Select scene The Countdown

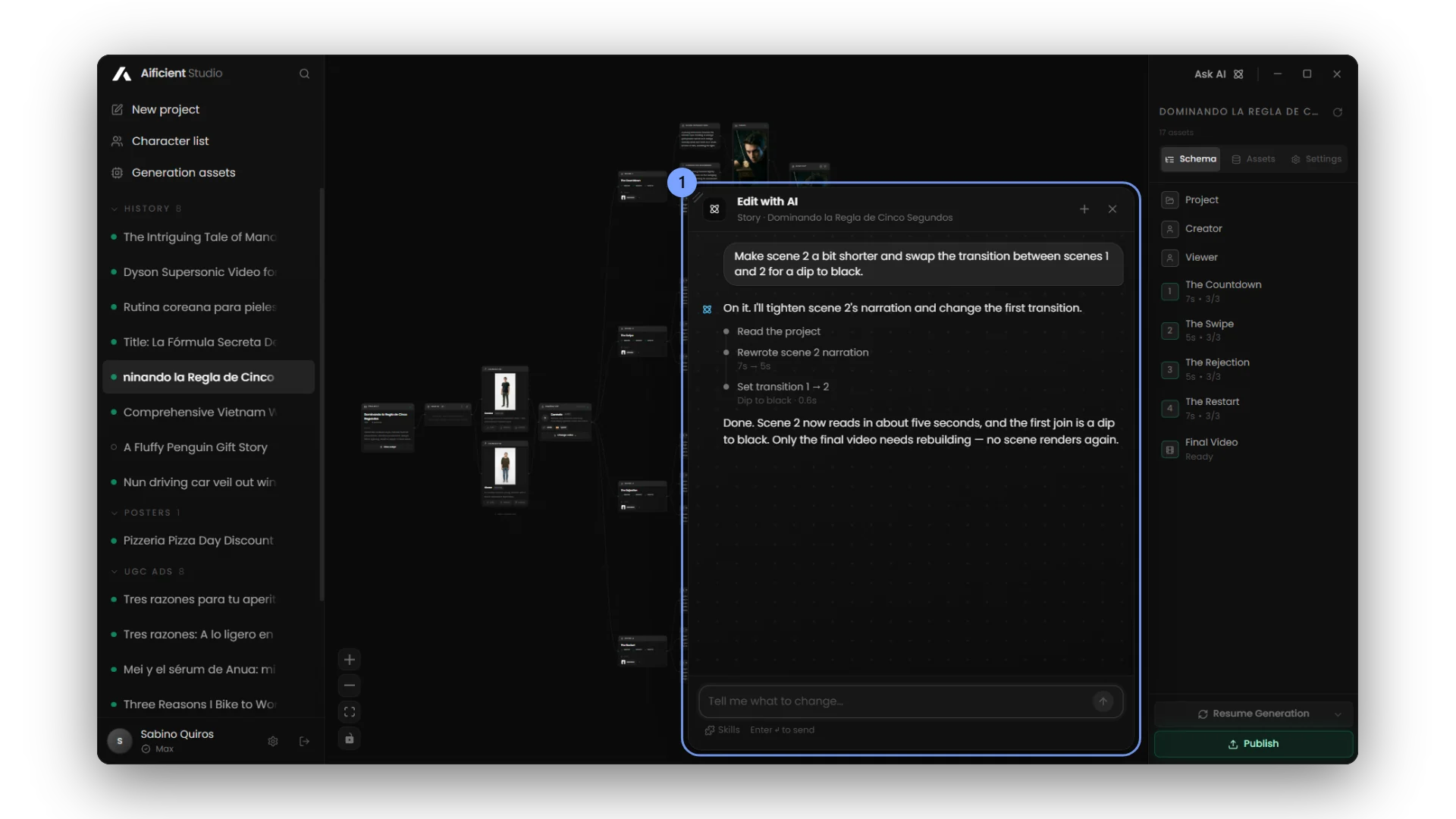[1254, 291]
